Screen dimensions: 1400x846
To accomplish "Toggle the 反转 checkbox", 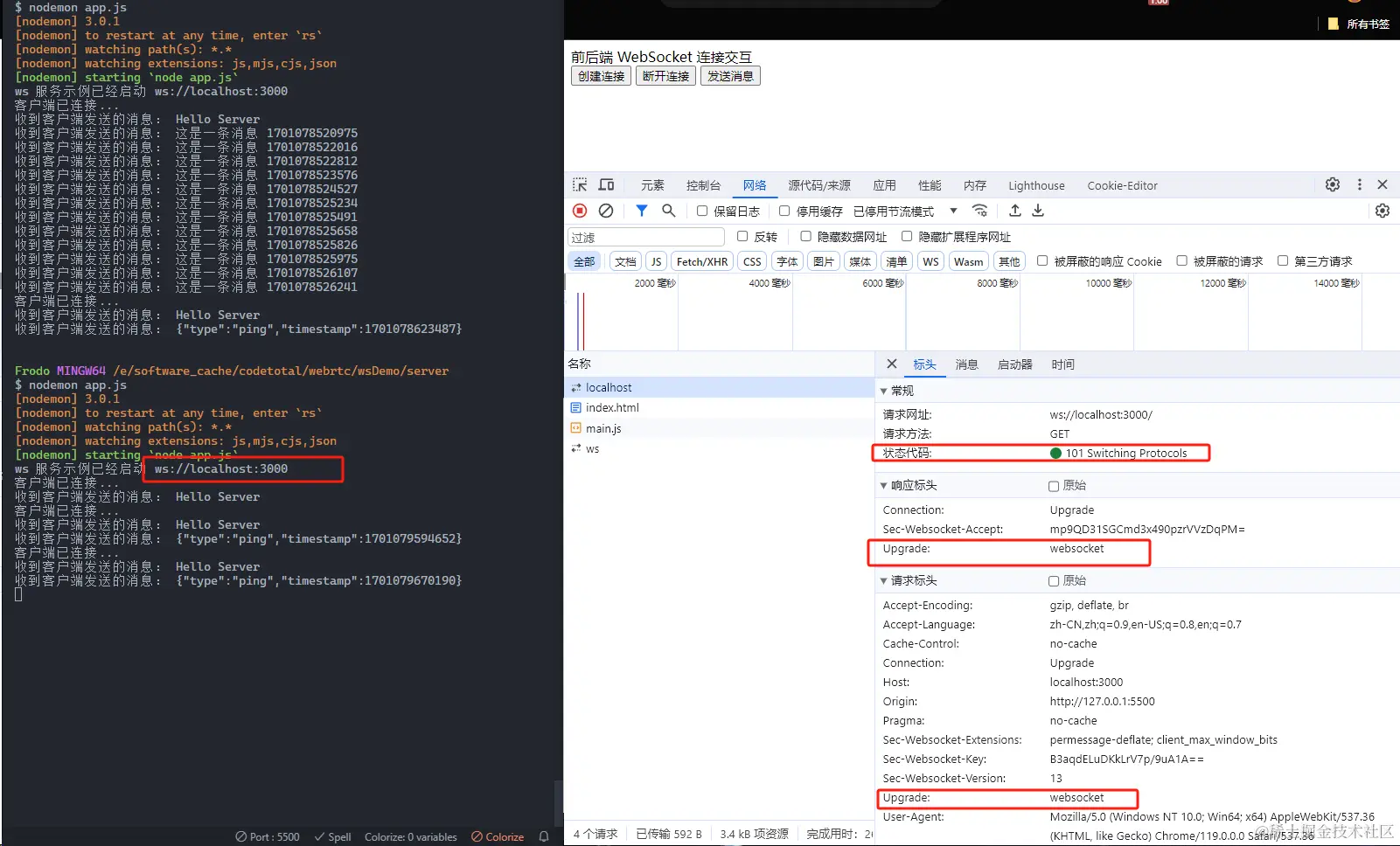I will (x=742, y=236).
